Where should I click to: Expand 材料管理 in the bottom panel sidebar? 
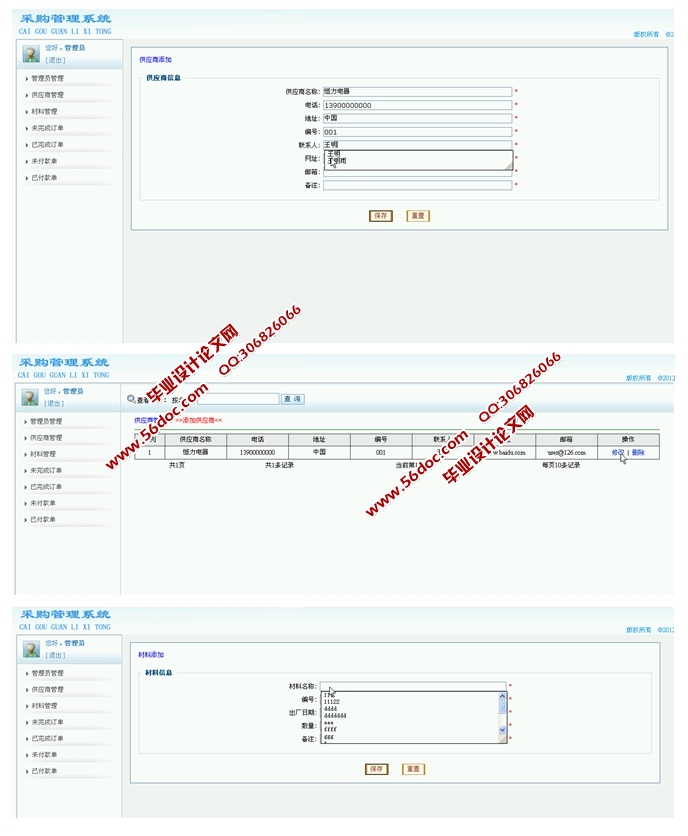click(43, 706)
